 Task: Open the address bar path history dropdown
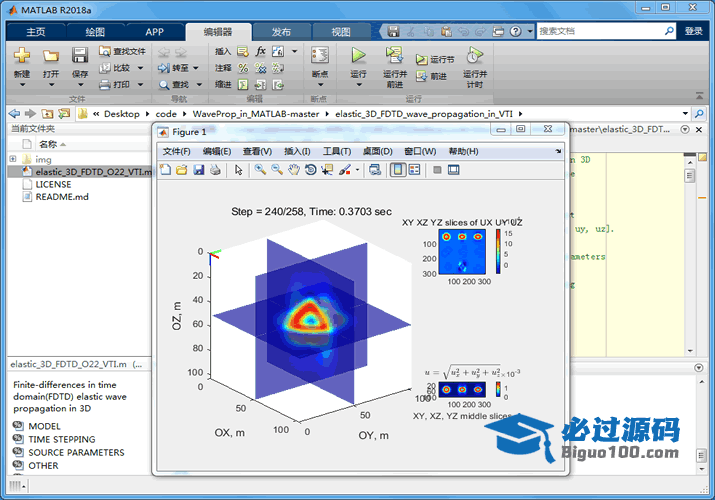[685, 113]
